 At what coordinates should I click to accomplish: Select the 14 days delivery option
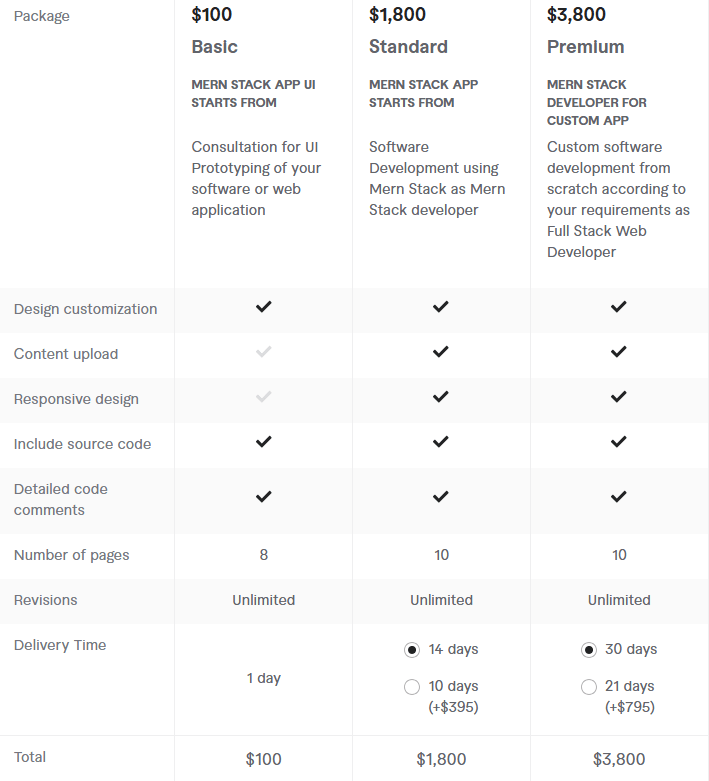coord(412,650)
